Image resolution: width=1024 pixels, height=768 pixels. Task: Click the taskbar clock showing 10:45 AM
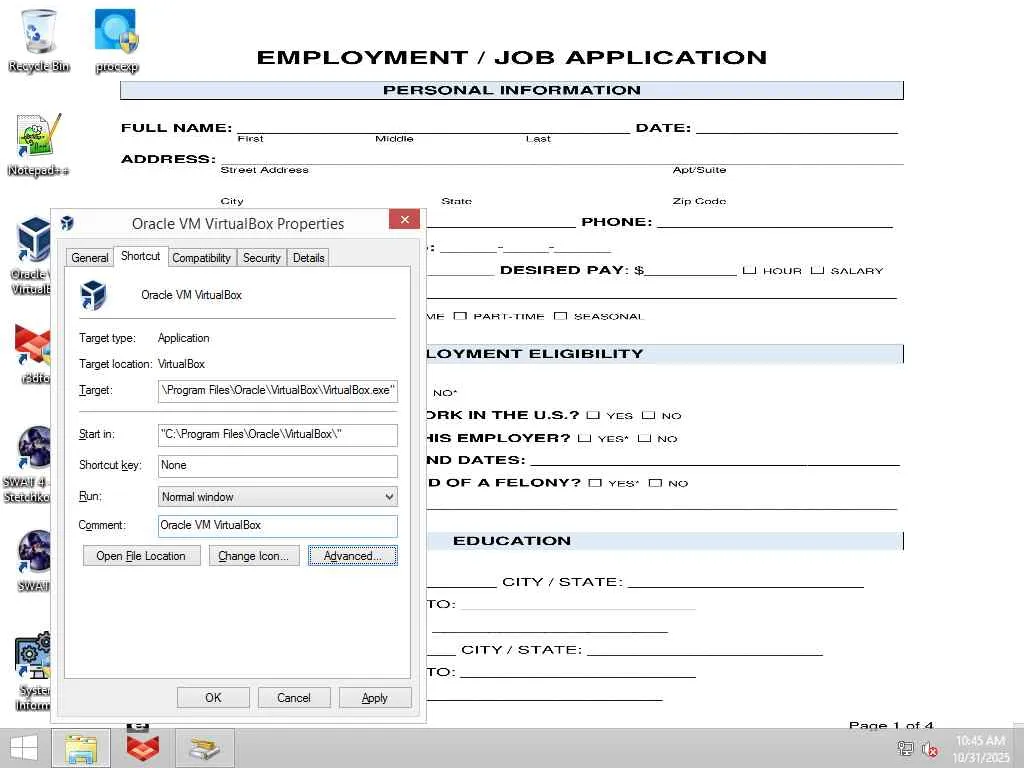[x=980, y=748]
